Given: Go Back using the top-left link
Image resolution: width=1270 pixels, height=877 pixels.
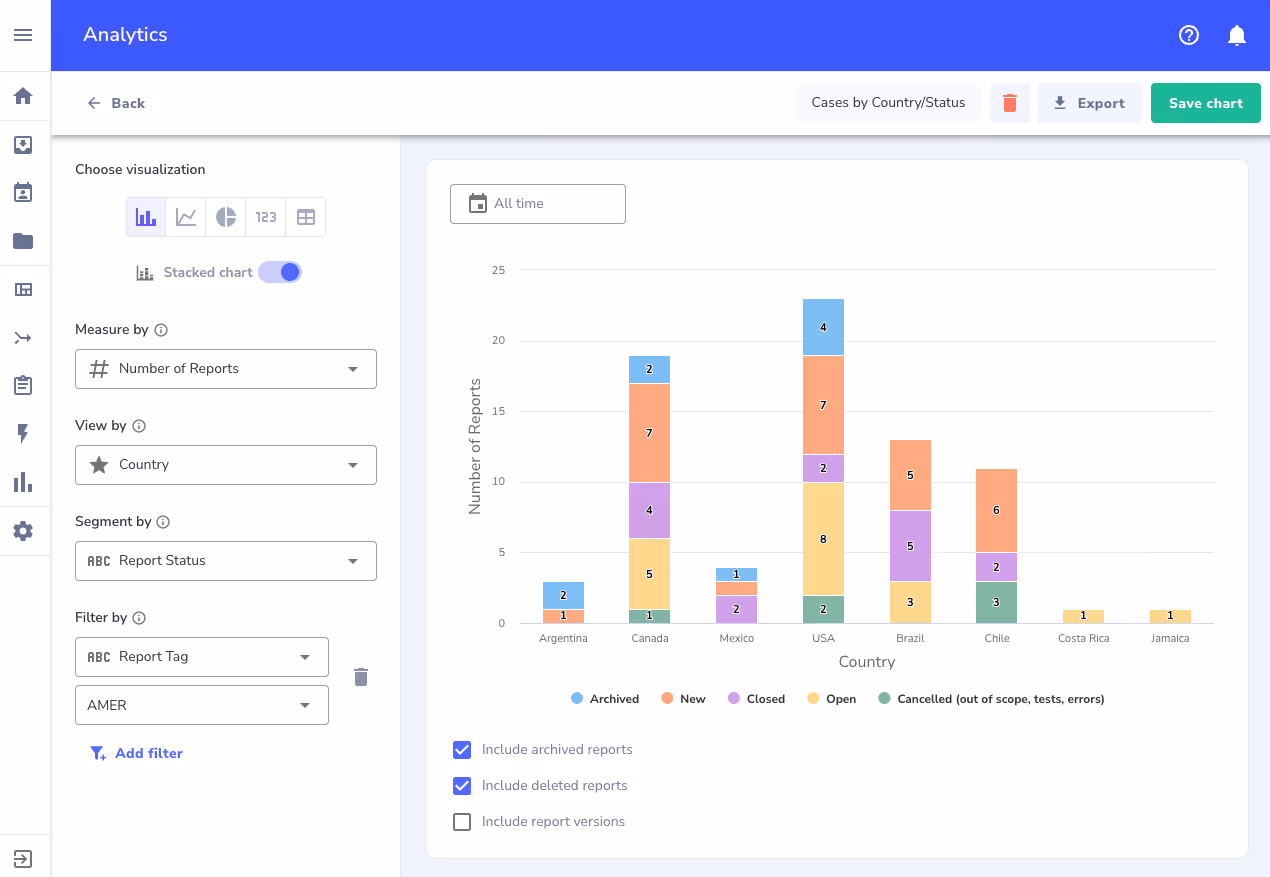Looking at the screenshot, I should [116, 103].
